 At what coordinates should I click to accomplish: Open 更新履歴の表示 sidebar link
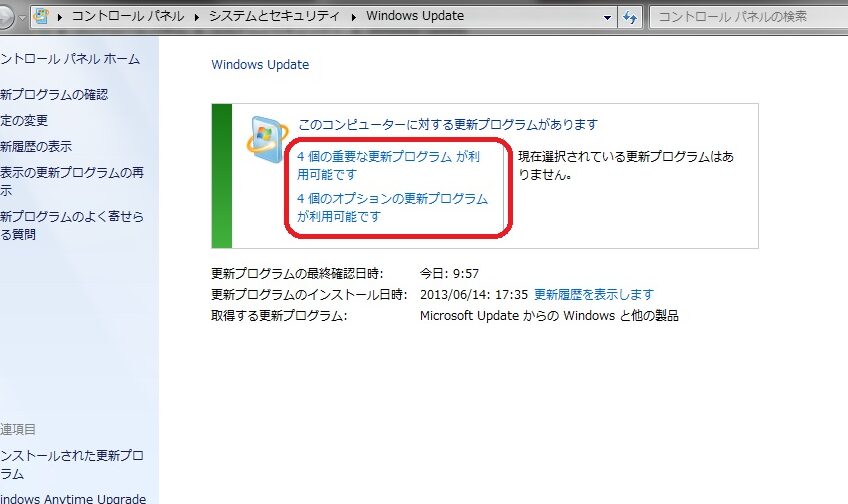pyautogui.click(x=36, y=146)
